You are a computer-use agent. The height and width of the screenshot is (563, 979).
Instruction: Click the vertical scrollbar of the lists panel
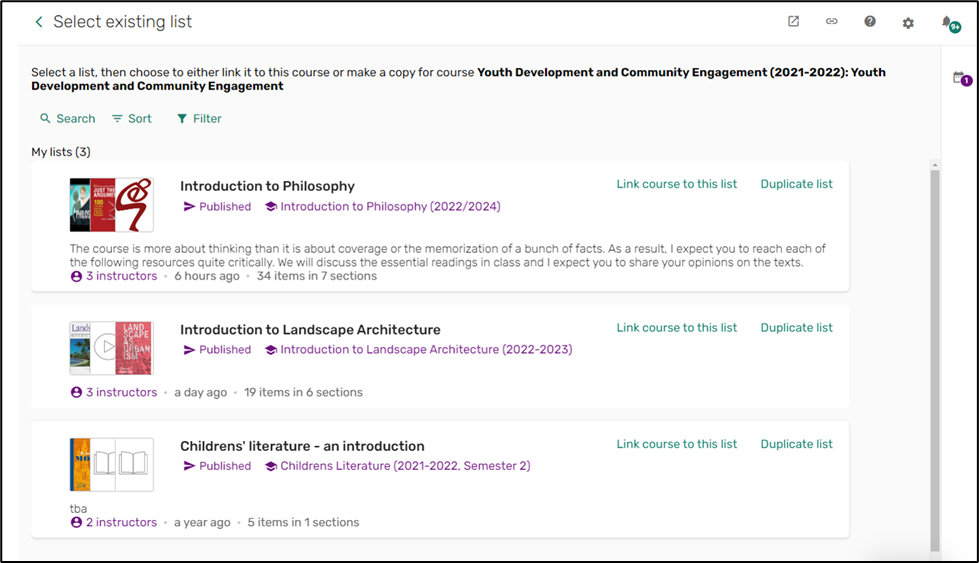[x=935, y=361]
